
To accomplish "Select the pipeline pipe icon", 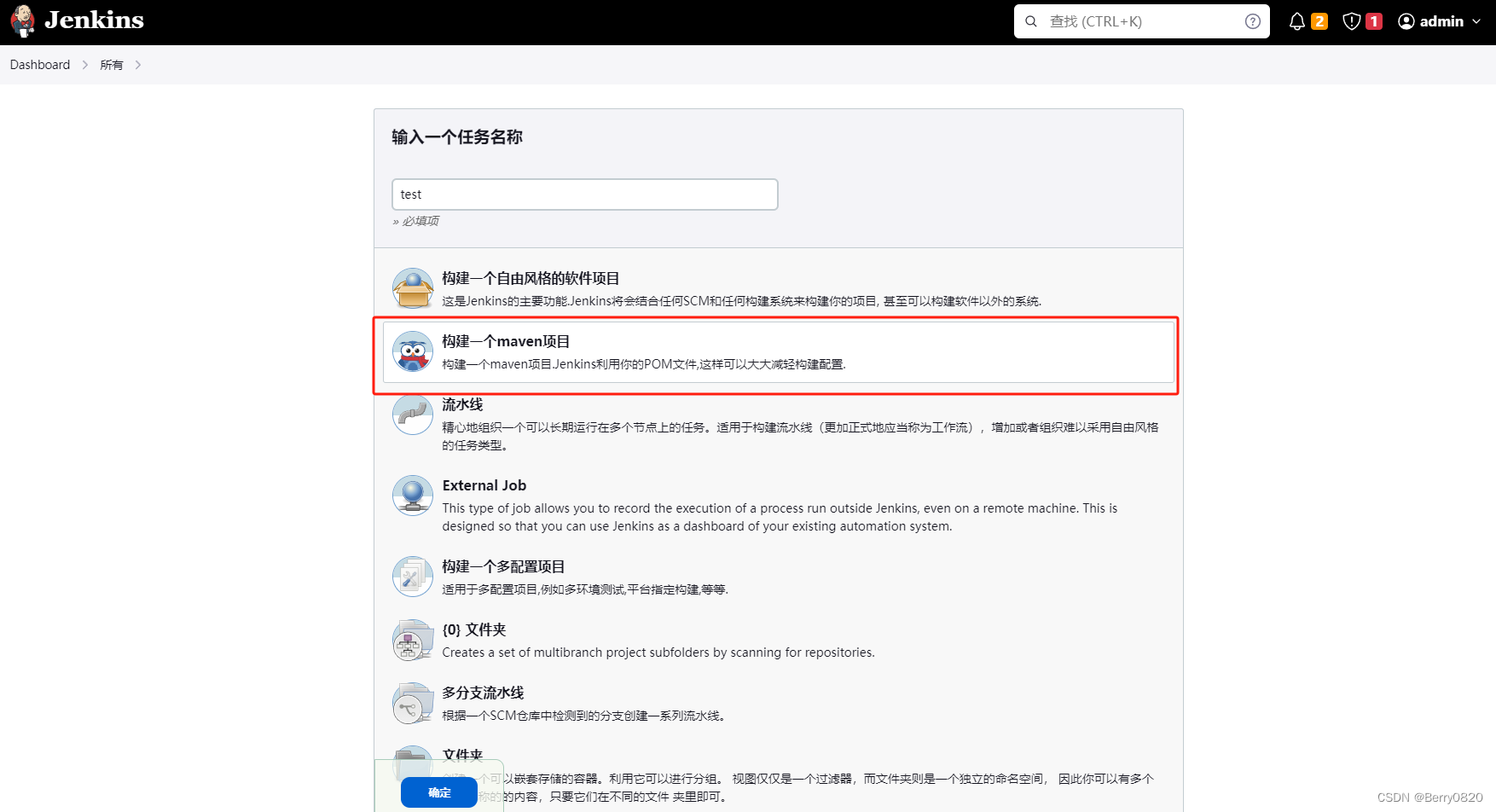I will (x=413, y=415).
